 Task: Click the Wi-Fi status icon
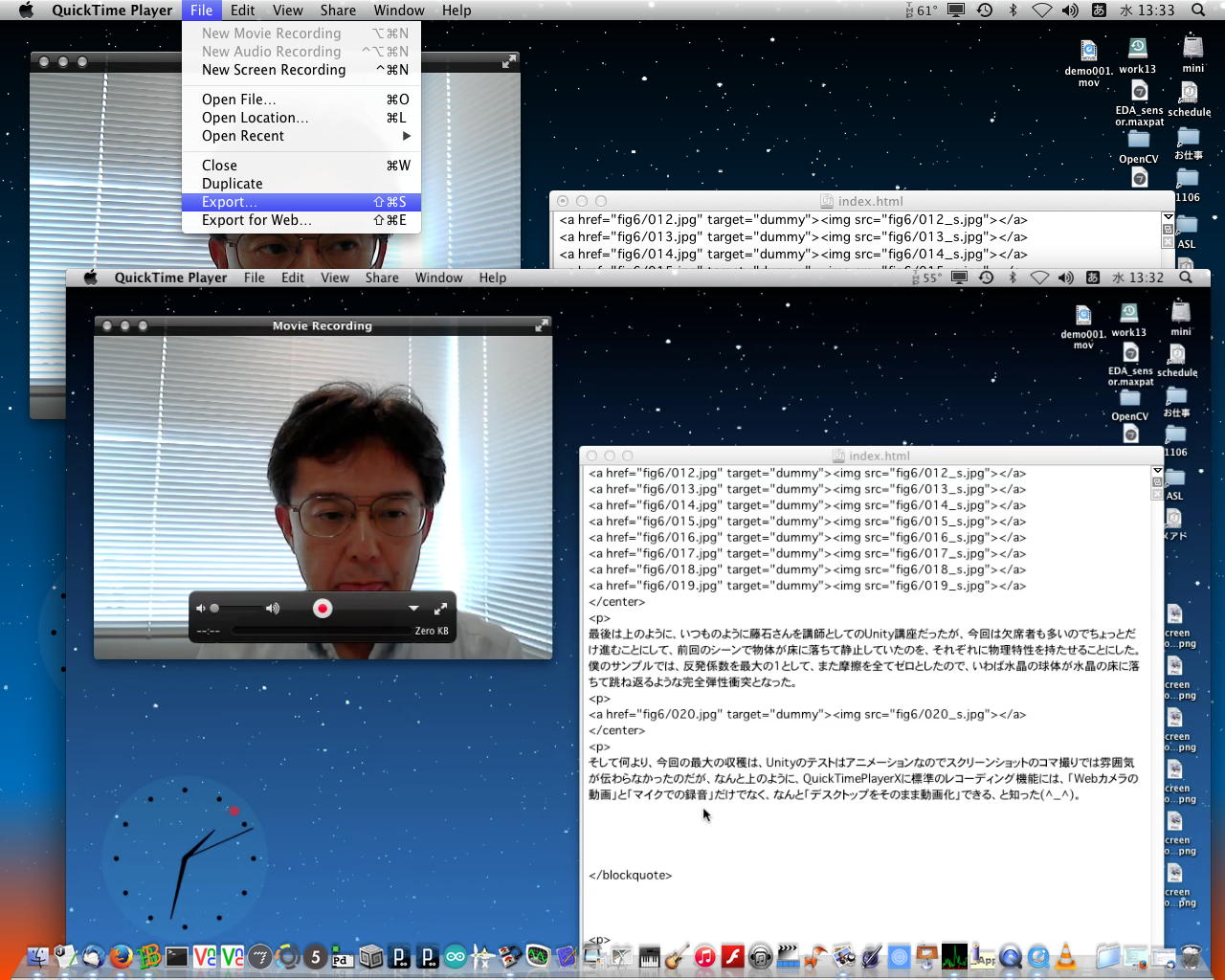[x=1041, y=11]
